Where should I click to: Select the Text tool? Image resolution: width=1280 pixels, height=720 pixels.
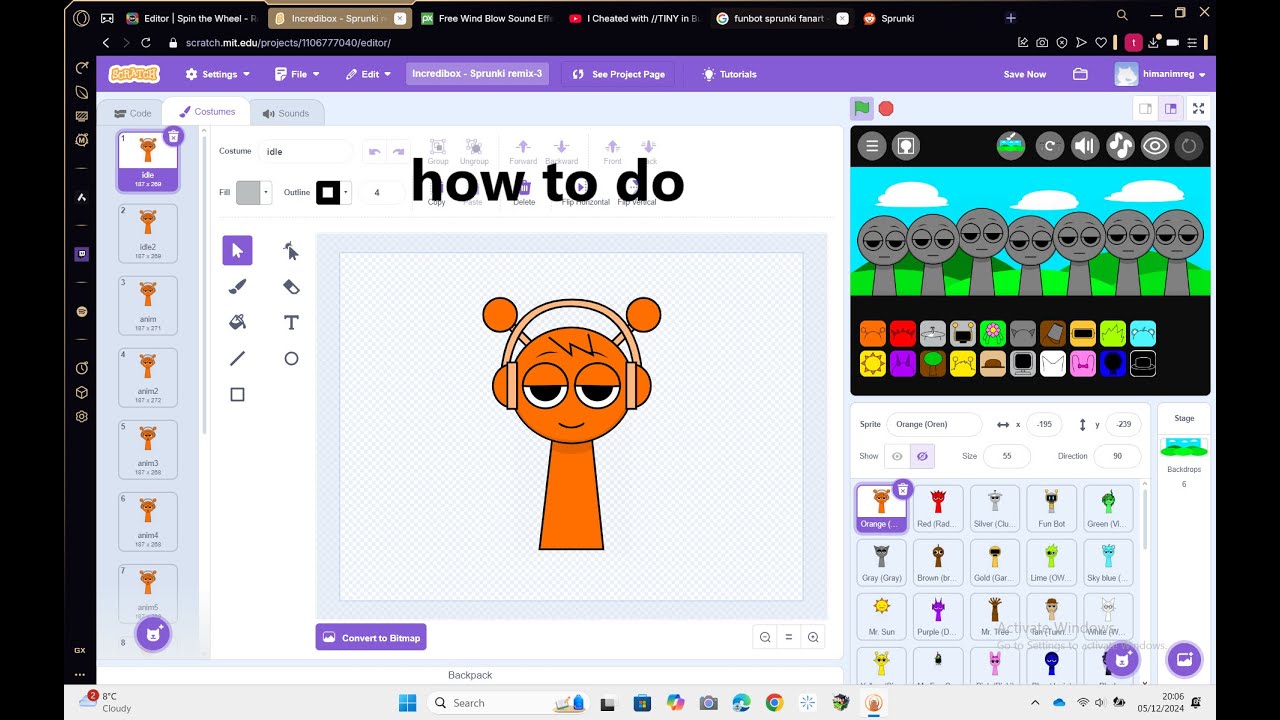[x=291, y=322]
